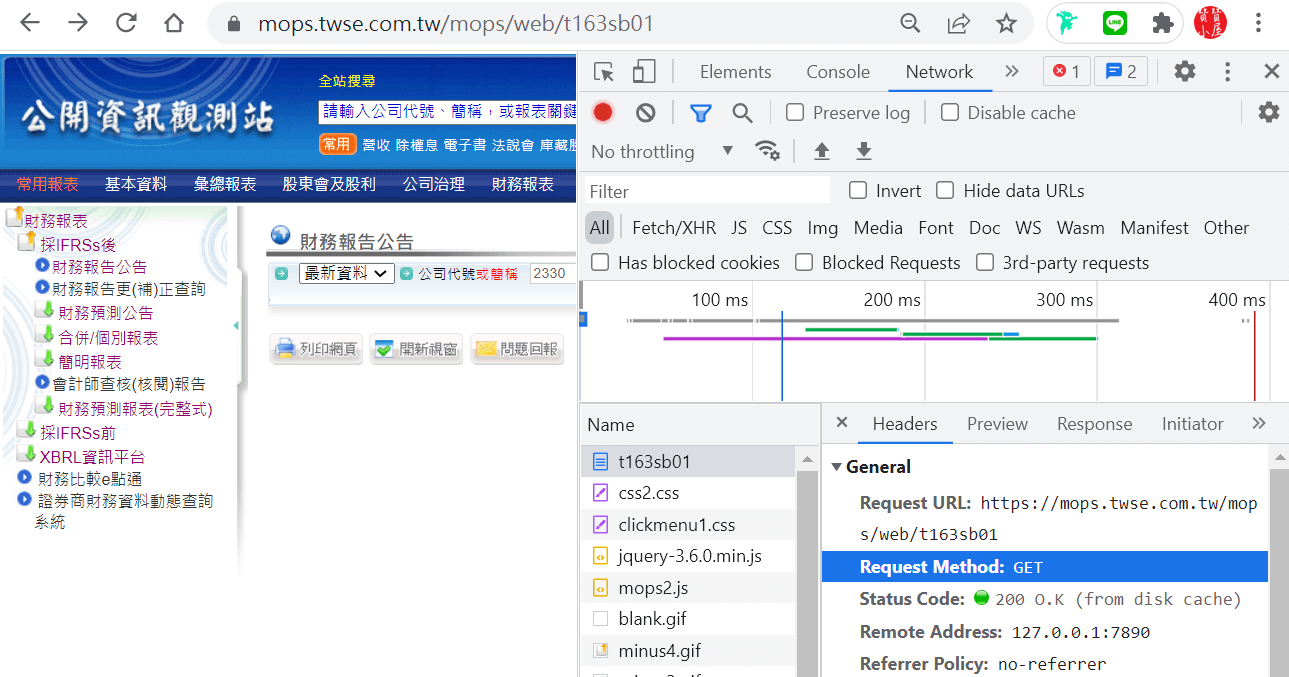Stop recording network log

603,112
